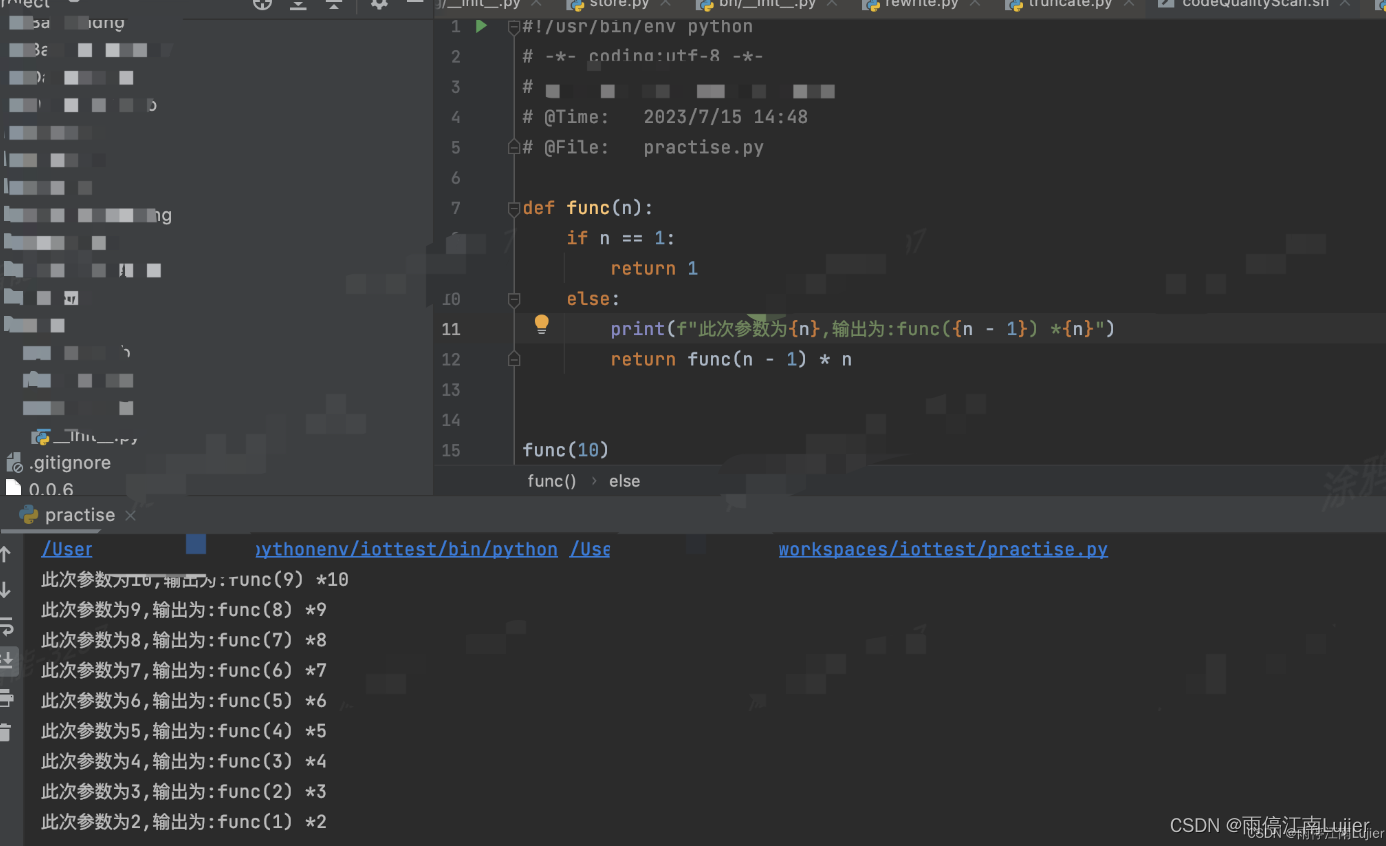This screenshot has height=846, width=1386.
Task: Click 'func(10)' call on line 15
Action: pyautogui.click(x=565, y=450)
